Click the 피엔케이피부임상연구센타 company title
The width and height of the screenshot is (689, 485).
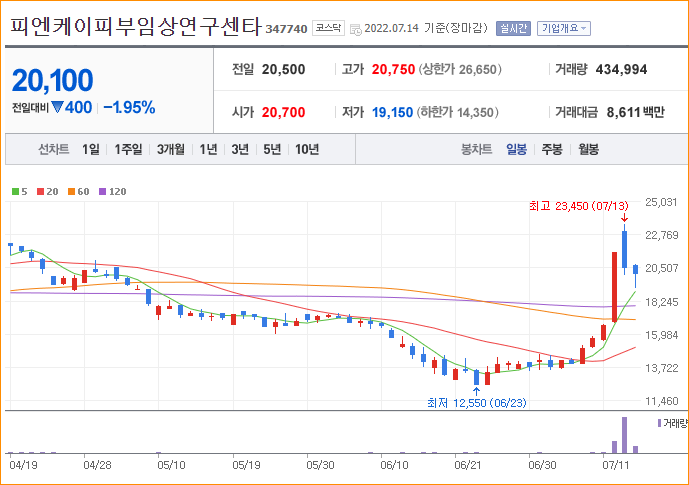(135, 26)
